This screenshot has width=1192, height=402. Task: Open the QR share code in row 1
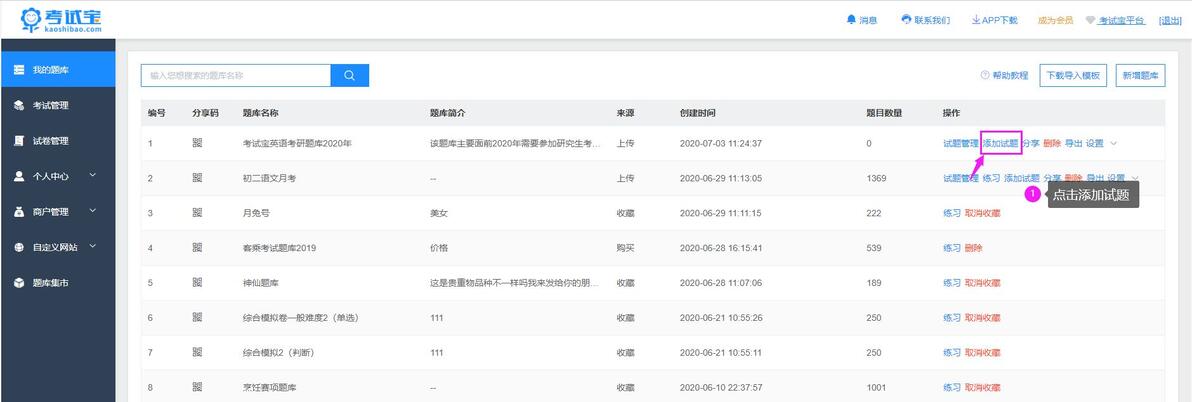point(198,143)
